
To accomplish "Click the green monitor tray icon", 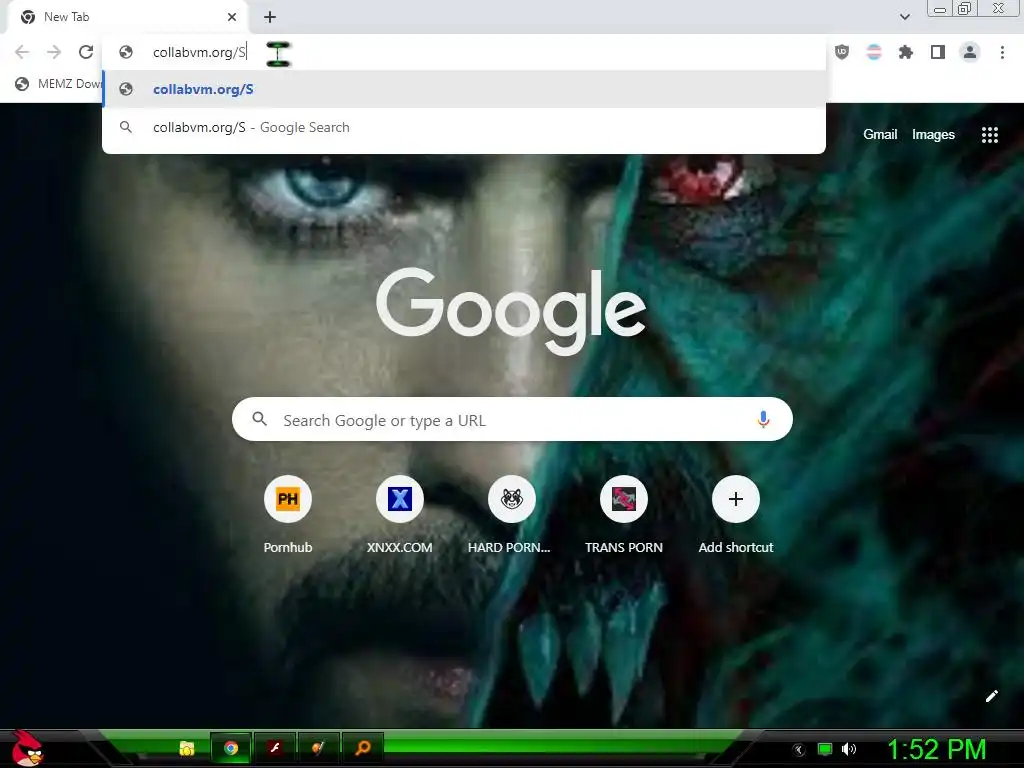I will tap(825, 749).
